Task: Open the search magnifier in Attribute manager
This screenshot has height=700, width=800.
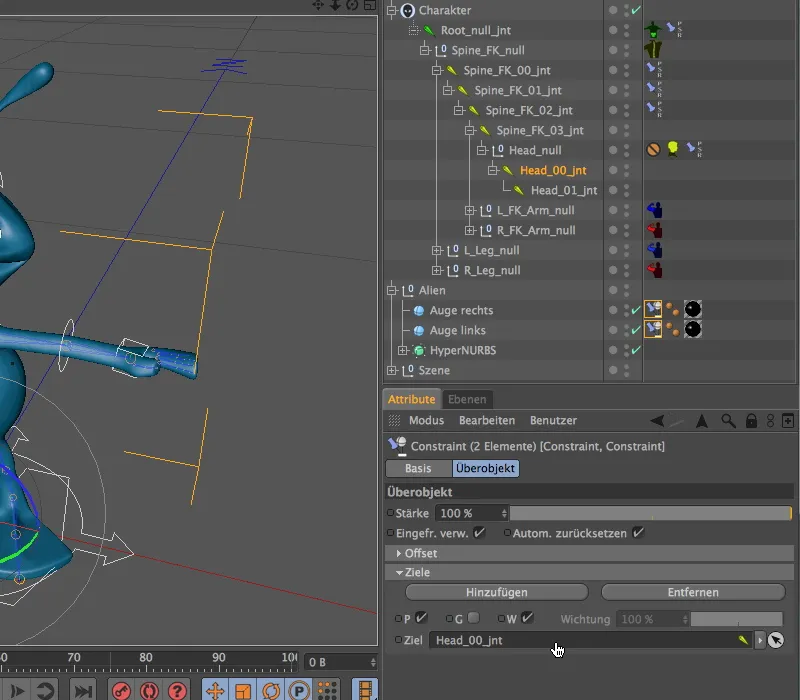Action: [728, 421]
